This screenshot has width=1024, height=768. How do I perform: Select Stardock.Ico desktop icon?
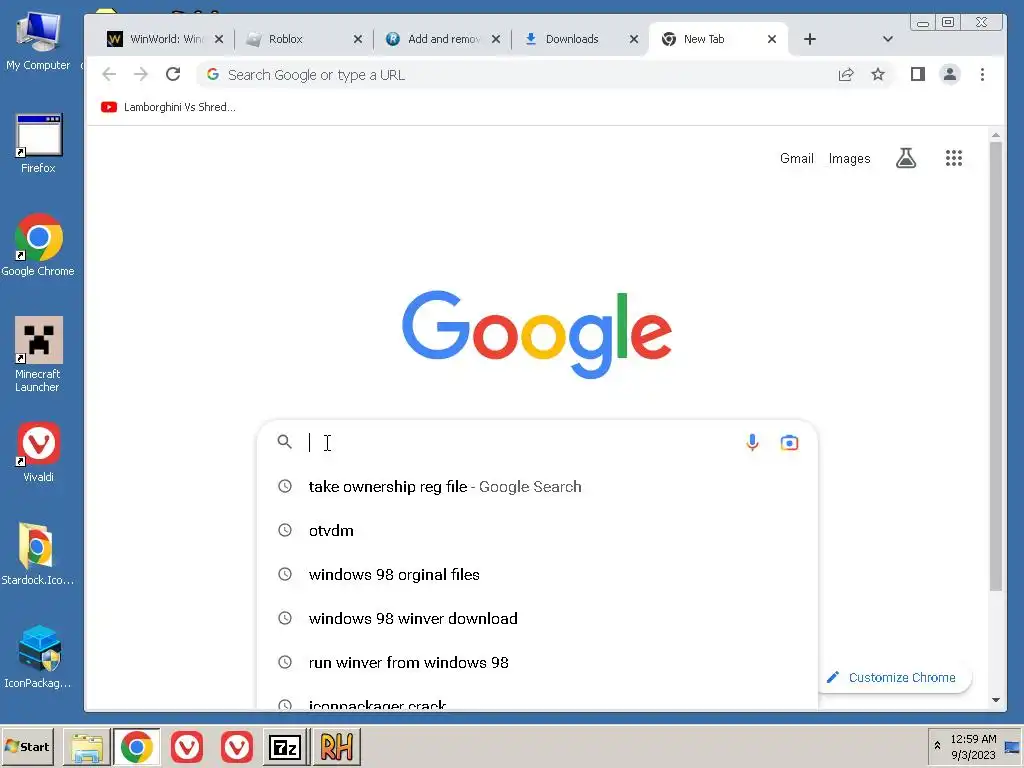pos(38,554)
